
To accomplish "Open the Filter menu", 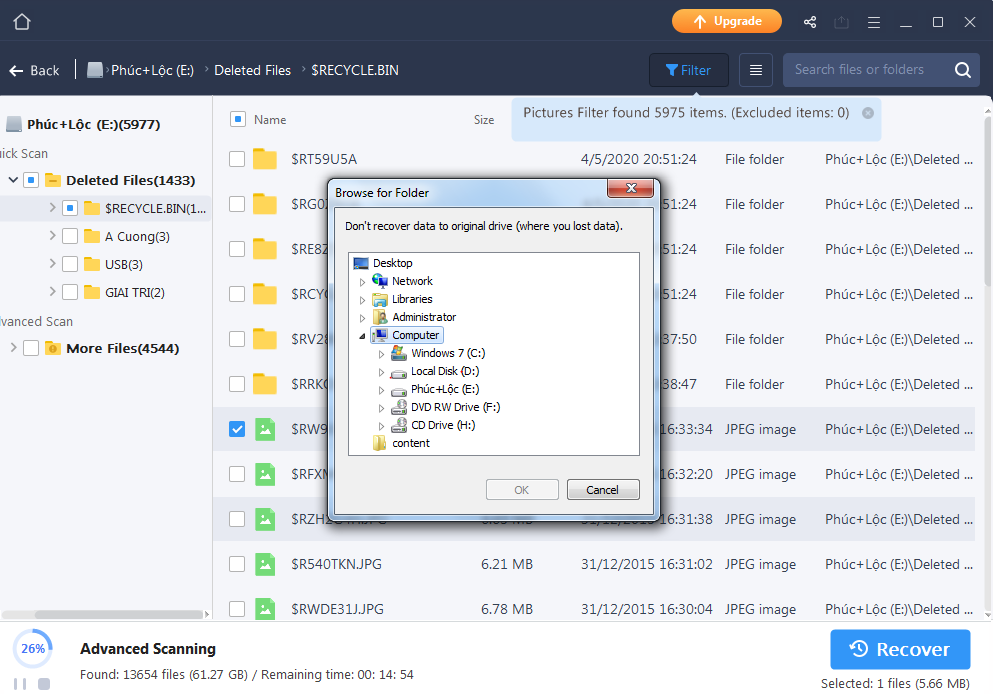I will coord(688,70).
